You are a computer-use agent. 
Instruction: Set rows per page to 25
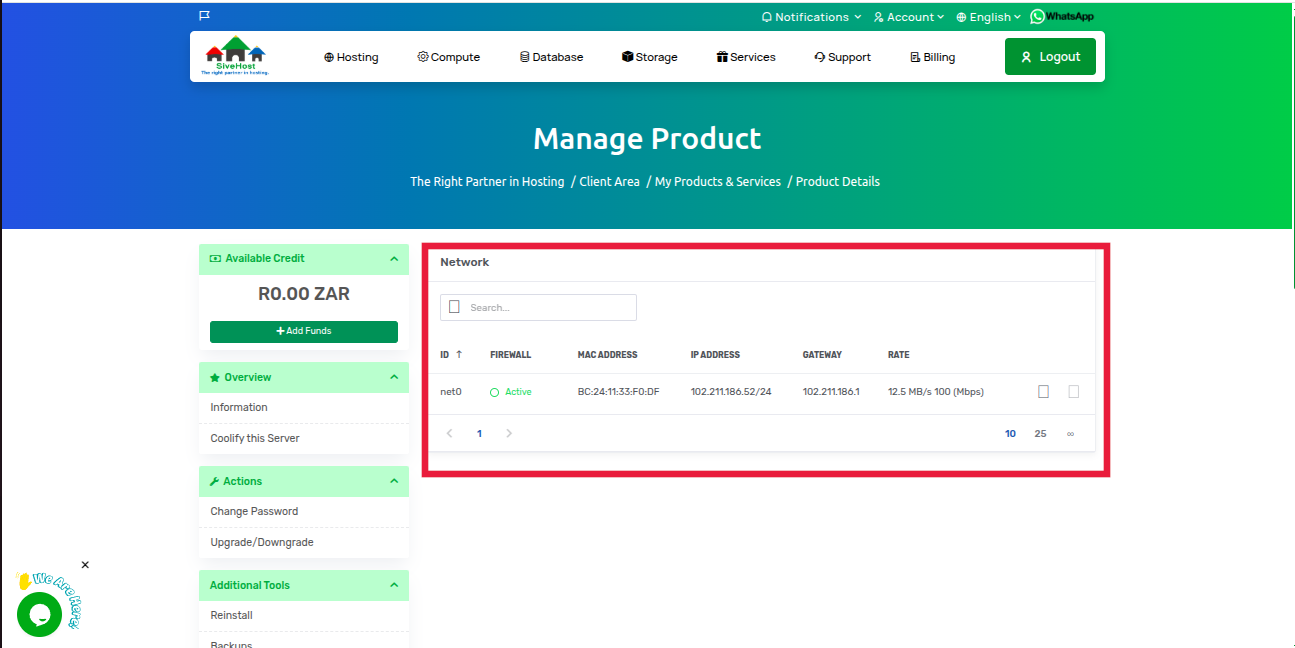point(1041,433)
